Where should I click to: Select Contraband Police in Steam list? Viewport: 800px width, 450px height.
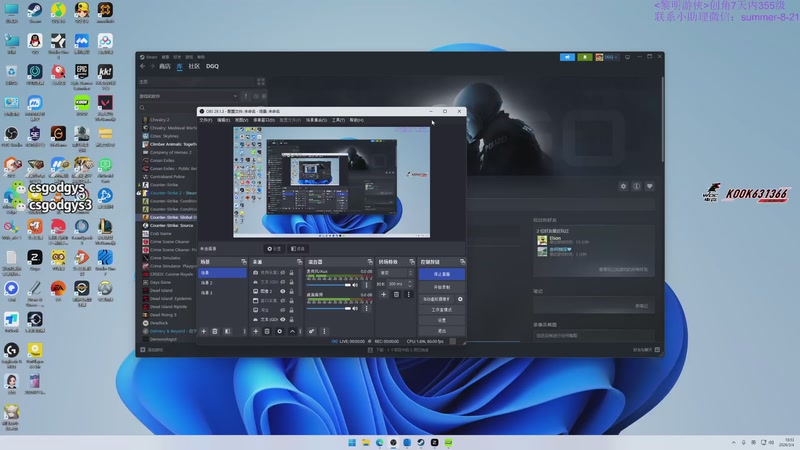tap(167, 177)
